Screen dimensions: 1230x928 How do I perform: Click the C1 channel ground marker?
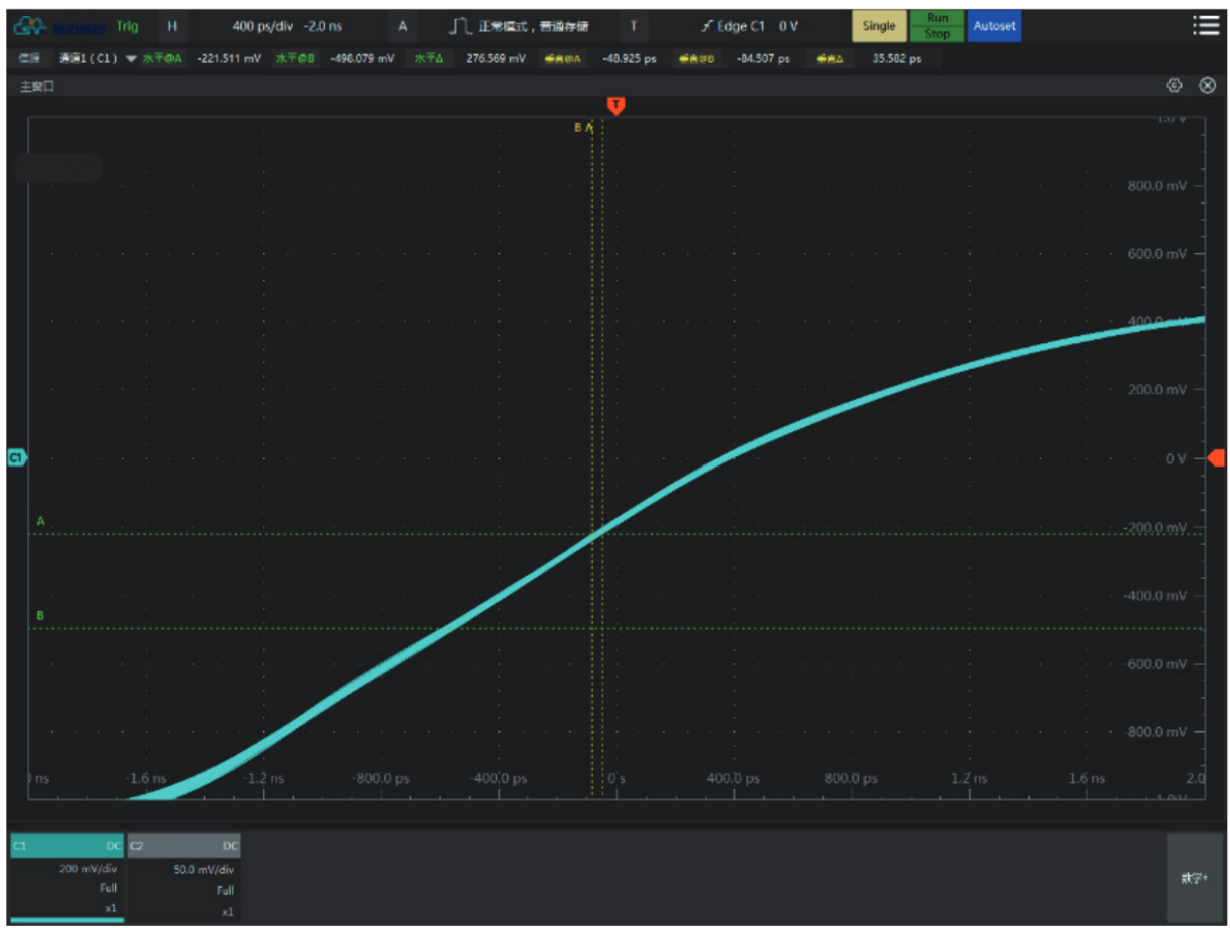[16, 457]
